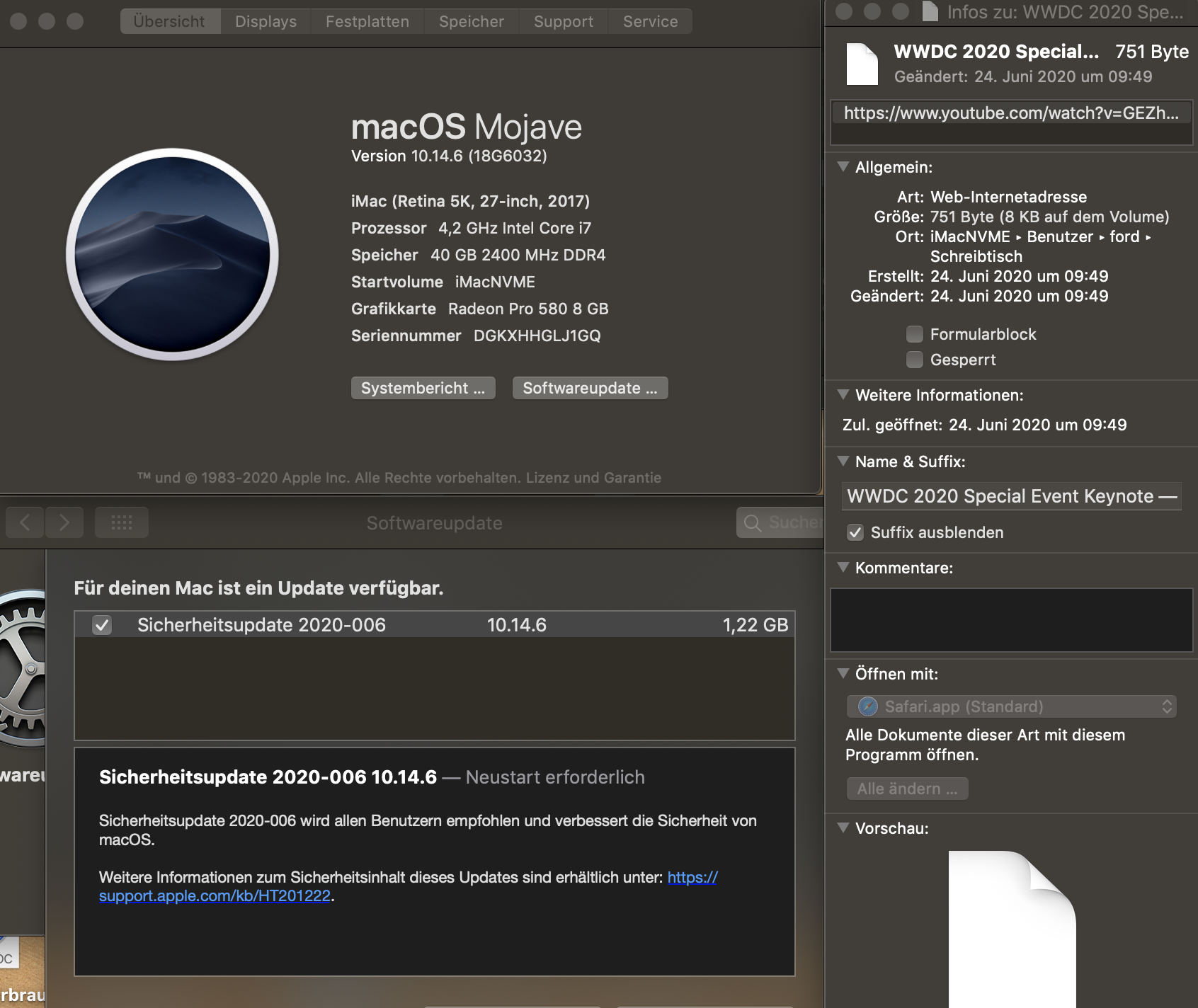Click the text 'iMac (Retina 5K, 27-inch, 2017)'
Viewport: 1198px width, 1008px height.
pyautogui.click(x=471, y=201)
